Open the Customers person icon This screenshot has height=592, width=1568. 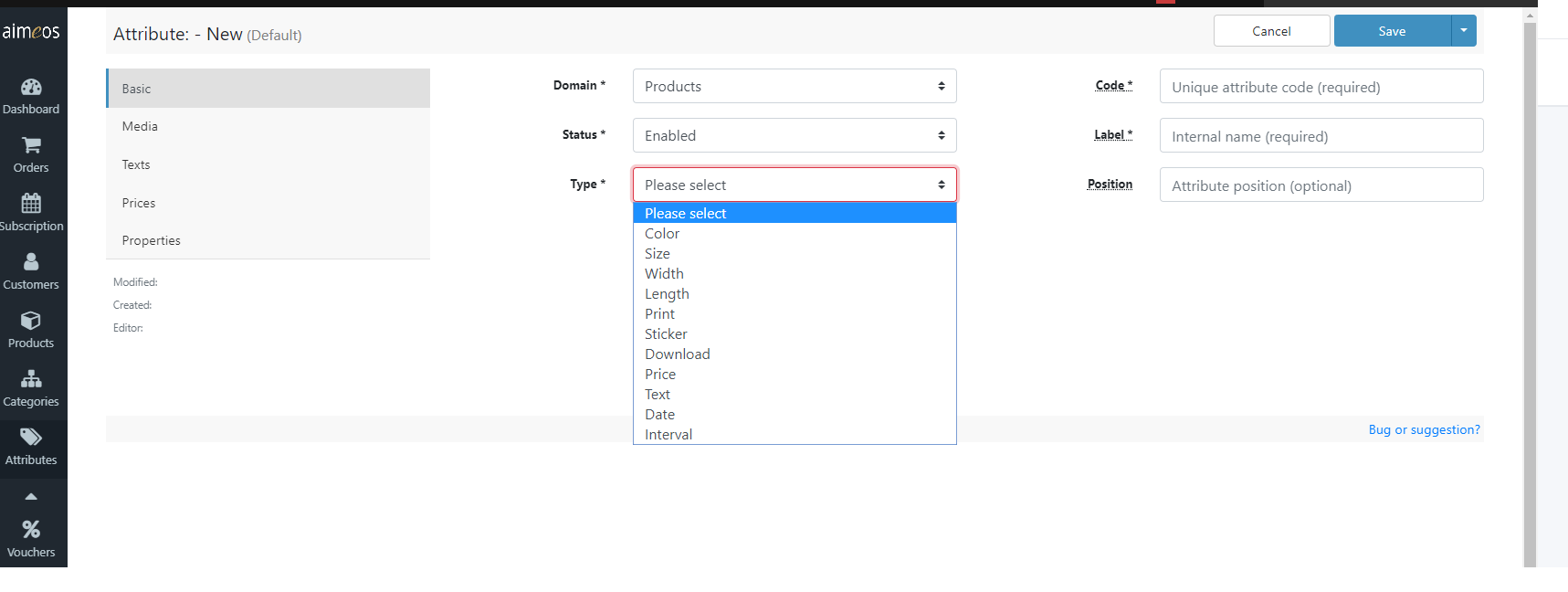[x=31, y=261]
